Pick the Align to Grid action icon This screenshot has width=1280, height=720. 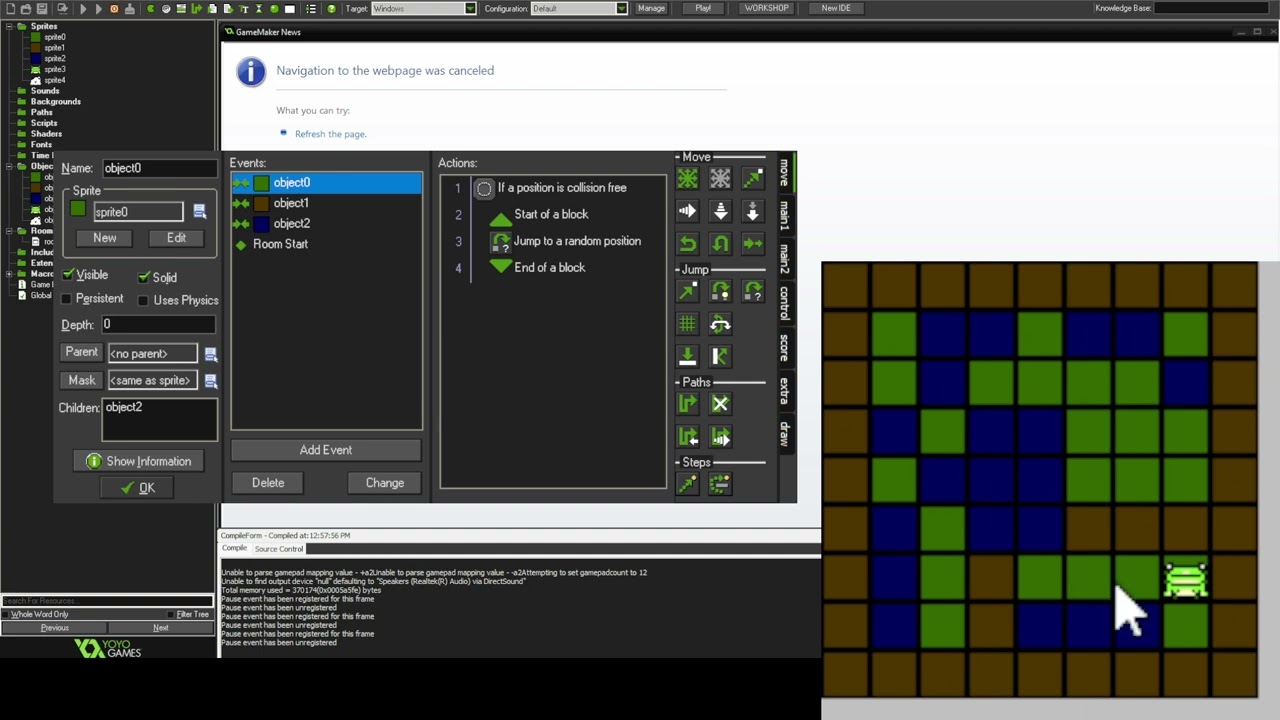click(x=687, y=324)
